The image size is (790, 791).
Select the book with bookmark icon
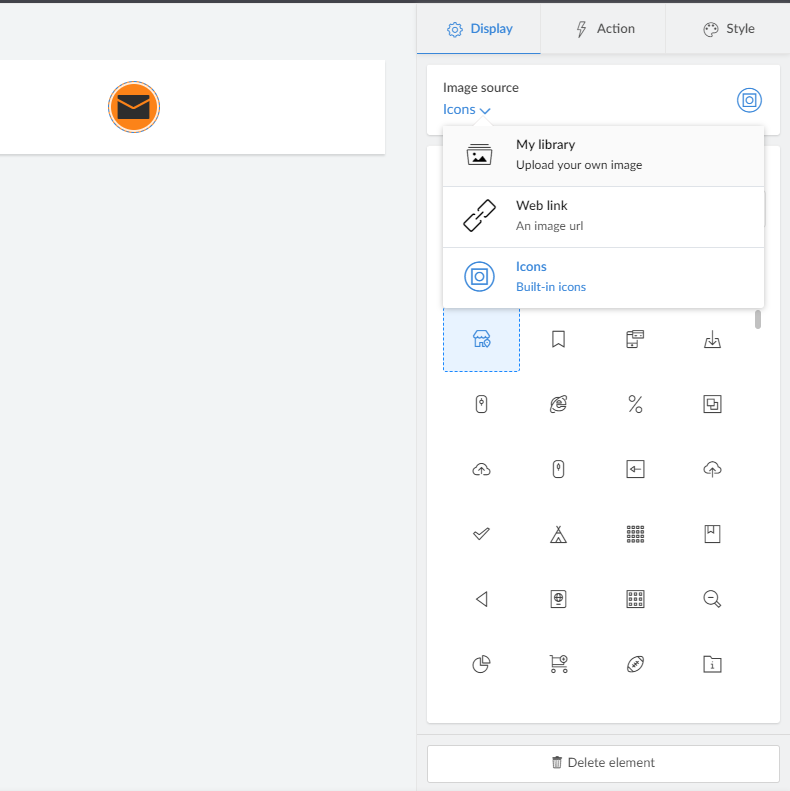tap(712, 534)
